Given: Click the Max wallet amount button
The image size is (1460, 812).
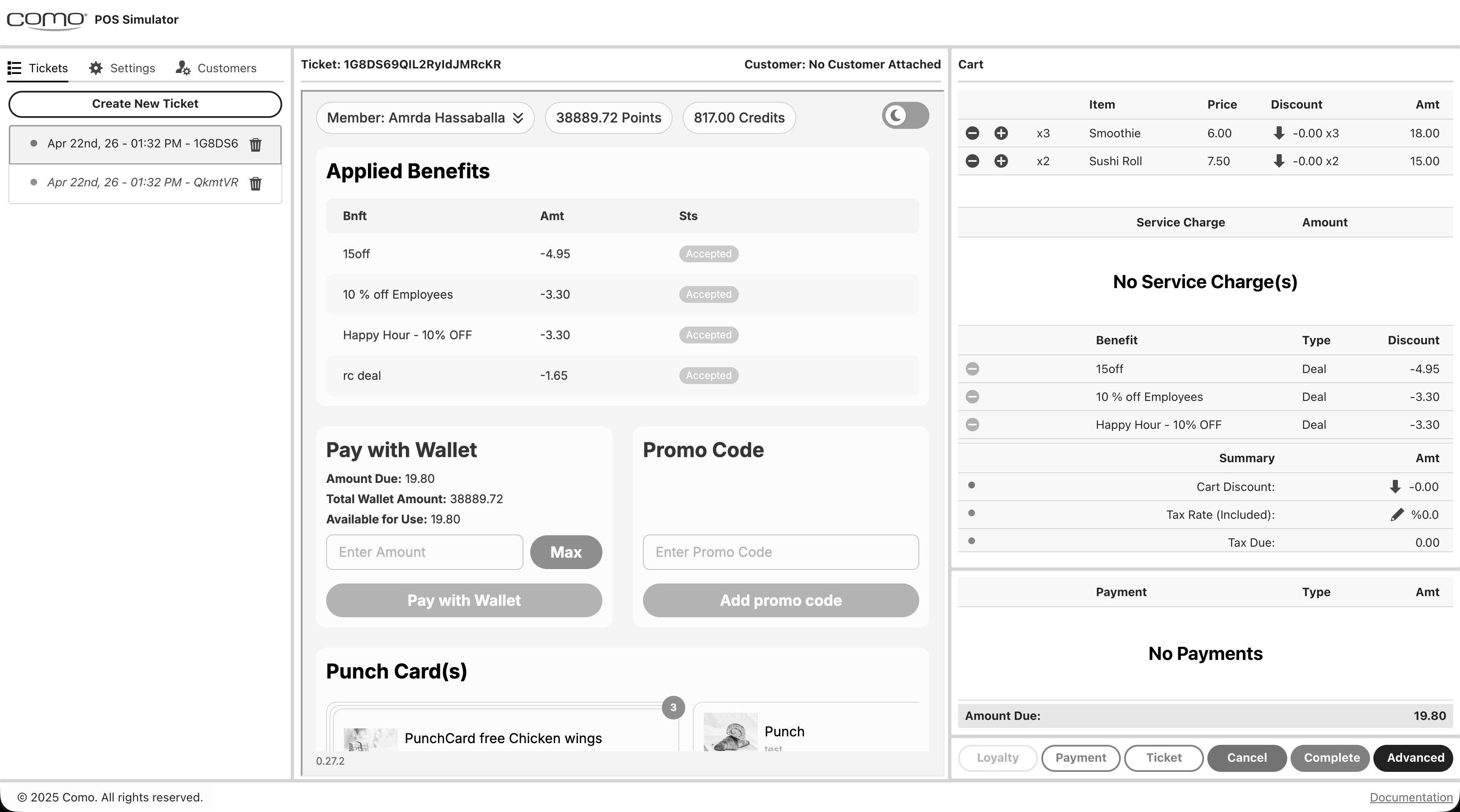Looking at the screenshot, I should 566,552.
